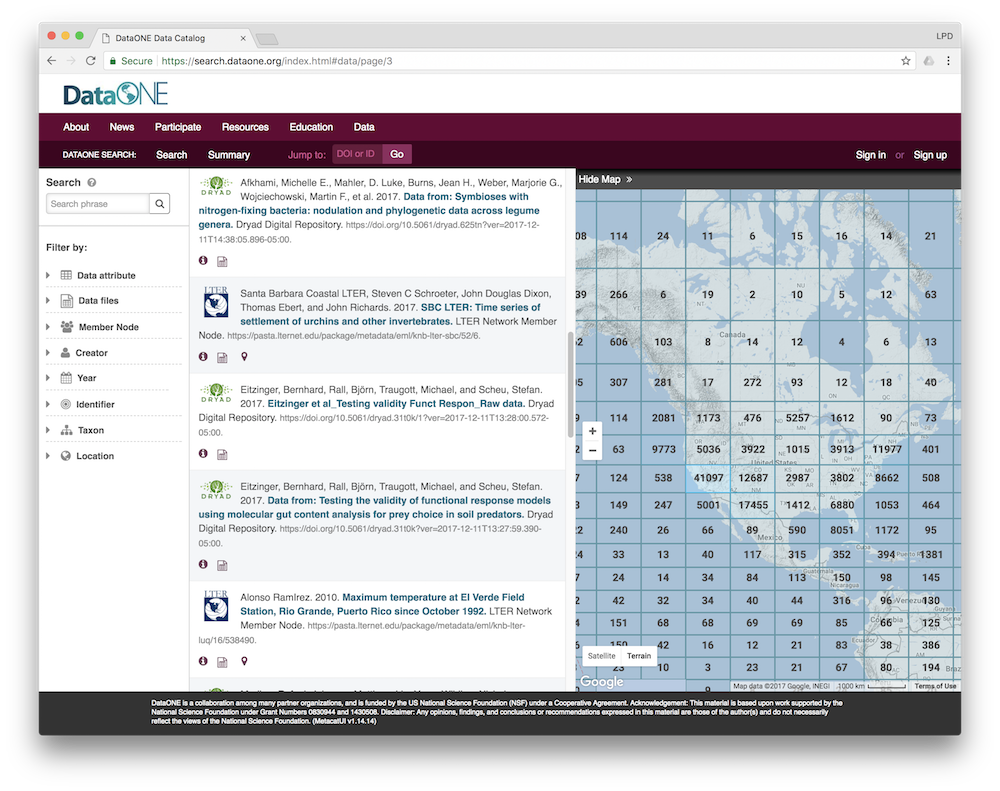The height and width of the screenshot is (791, 1000).
Task: Click the help icon beside Search heading
Action: tap(92, 183)
